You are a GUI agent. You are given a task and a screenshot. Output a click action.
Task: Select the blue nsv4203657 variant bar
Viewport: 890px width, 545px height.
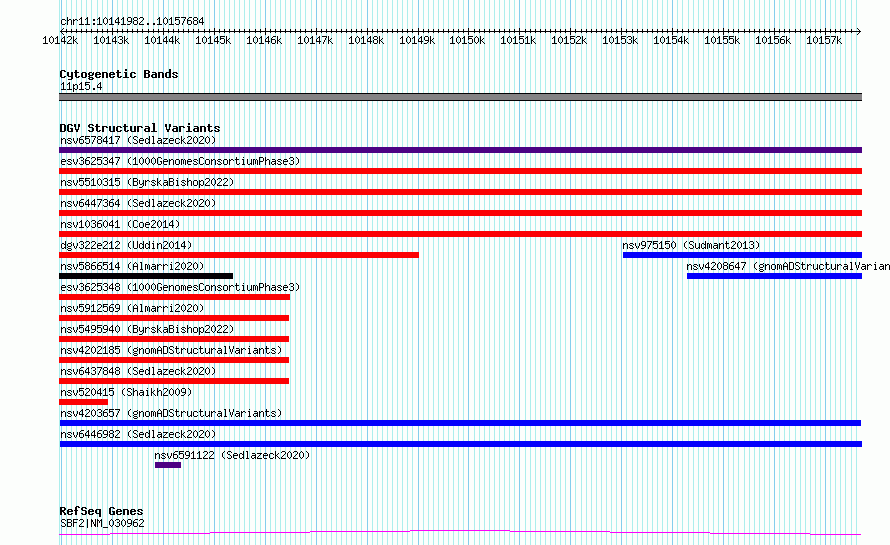point(460,423)
